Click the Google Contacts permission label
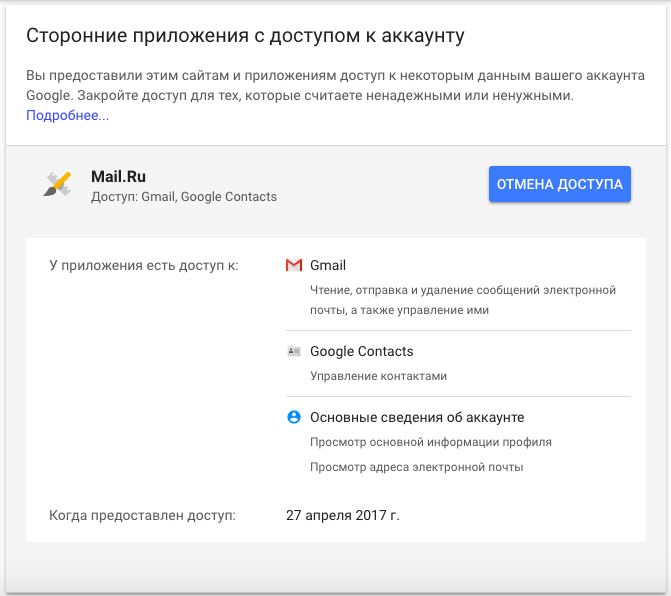 361,352
